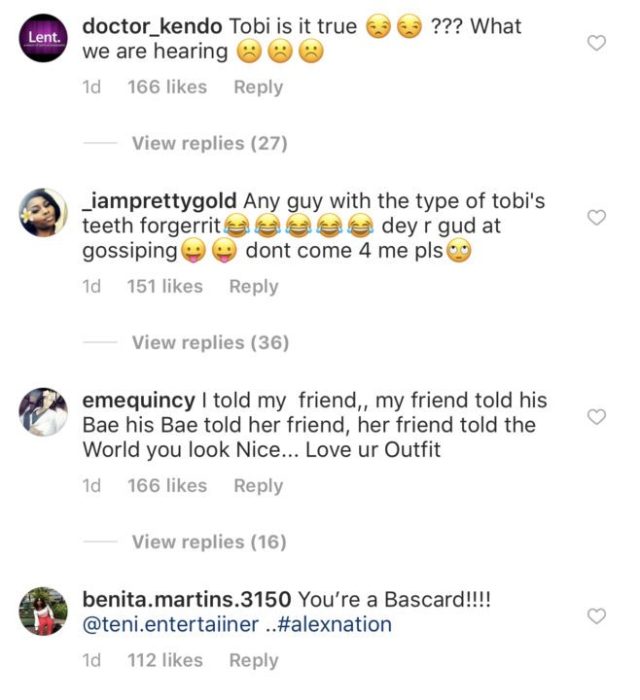Reply to _iamprettygold's comment
This screenshot has height=700, width=640.
[x=253, y=286]
